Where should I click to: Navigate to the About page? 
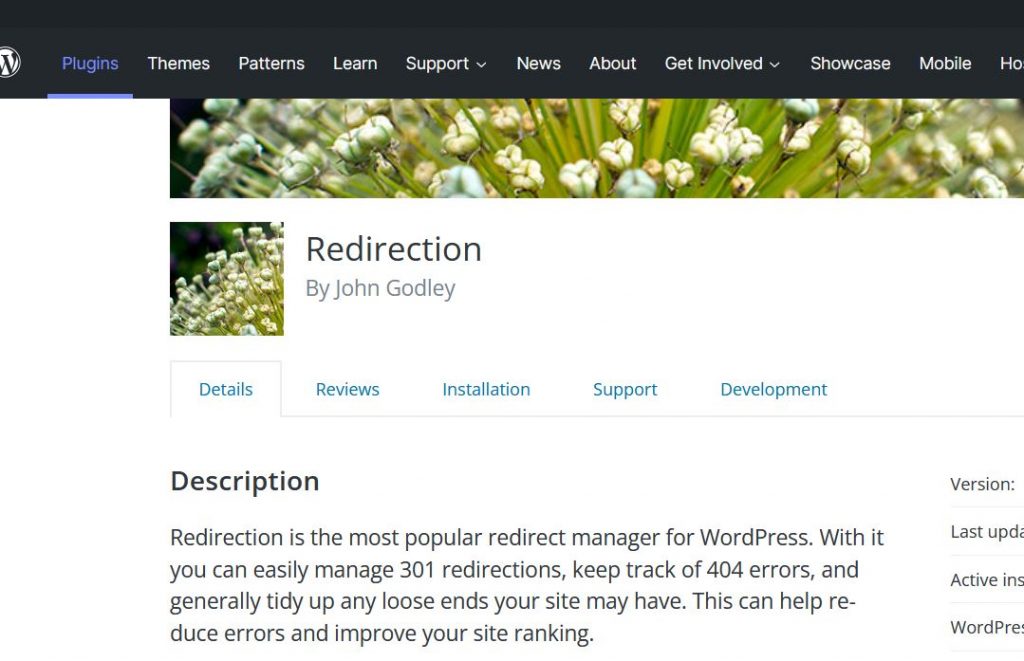[612, 63]
